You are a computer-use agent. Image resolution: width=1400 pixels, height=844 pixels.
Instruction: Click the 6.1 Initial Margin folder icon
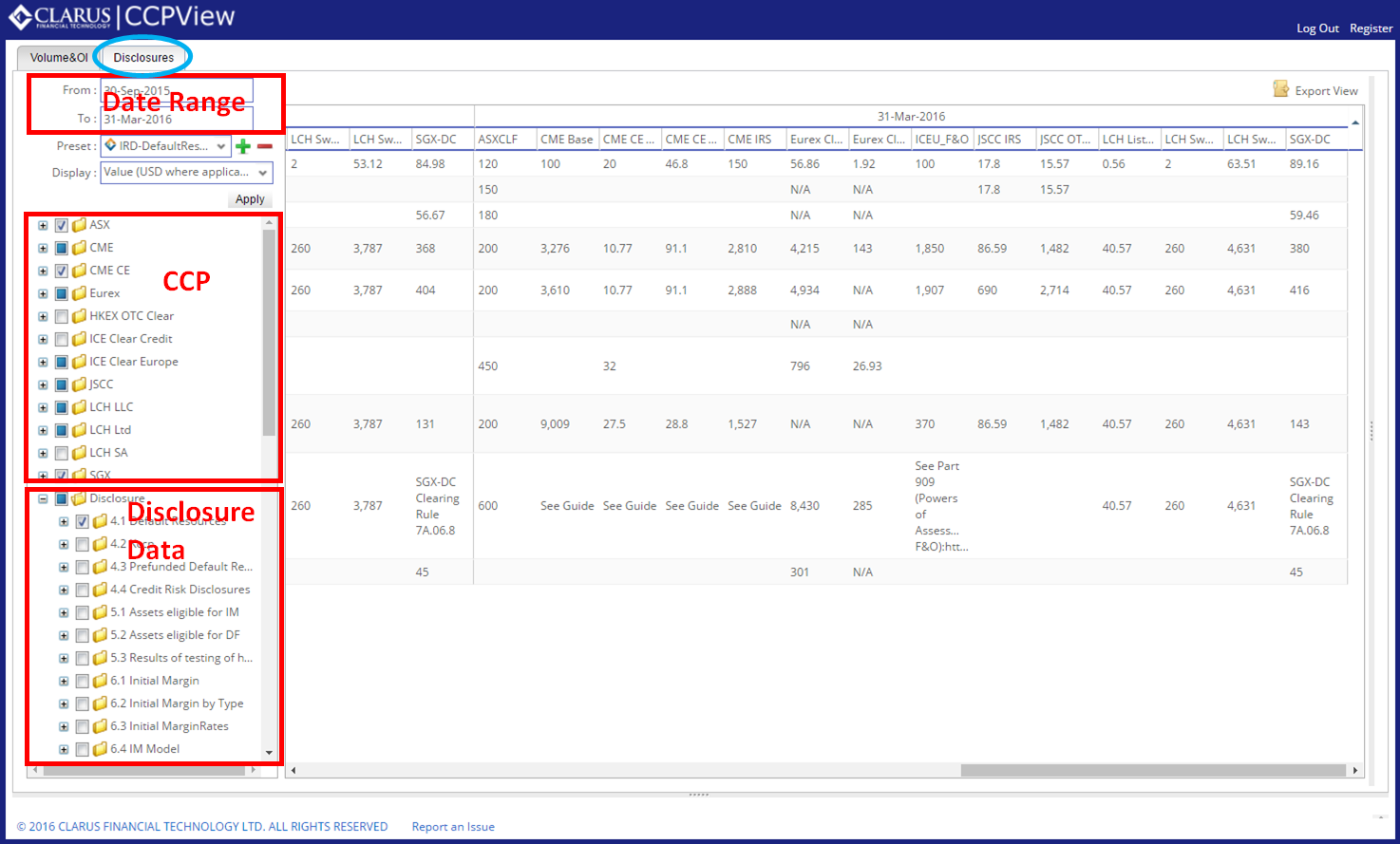point(100,681)
